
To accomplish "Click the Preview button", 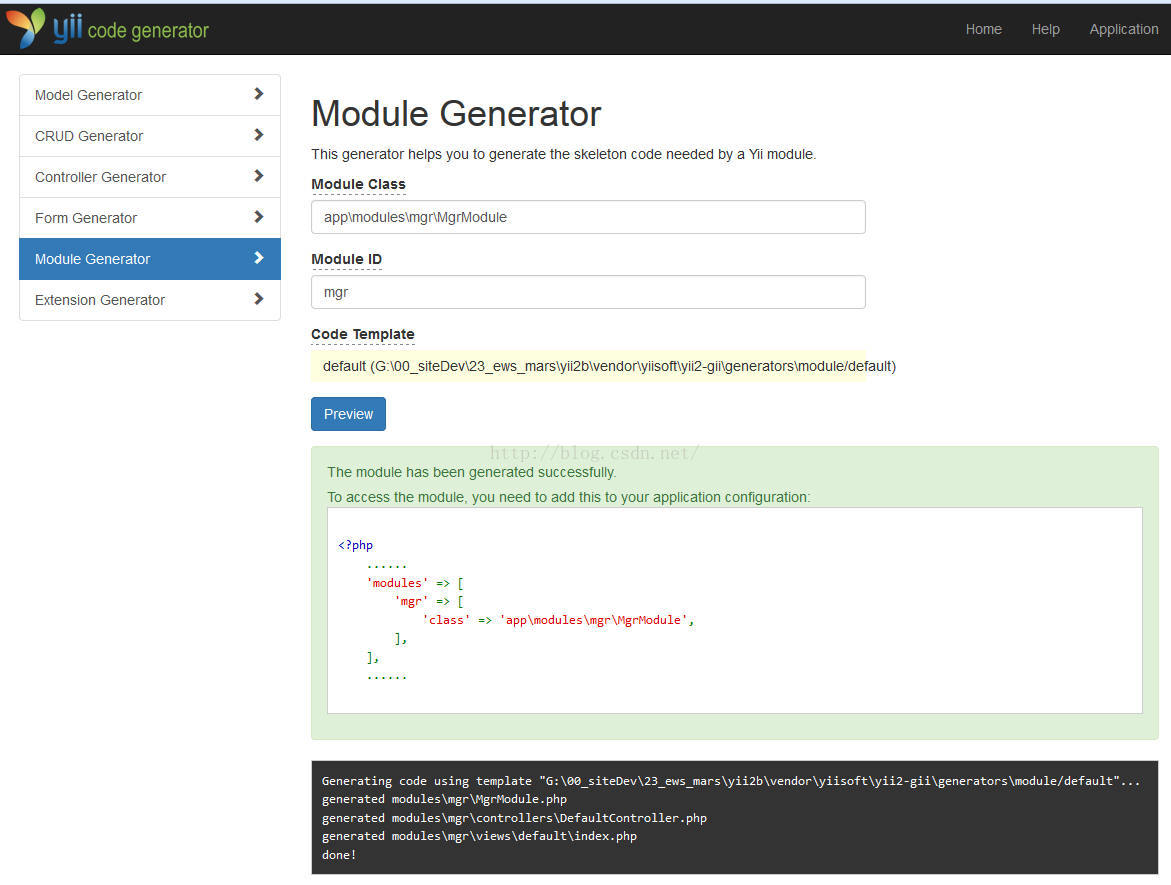I will pyautogui.click(x=348, y=414).
